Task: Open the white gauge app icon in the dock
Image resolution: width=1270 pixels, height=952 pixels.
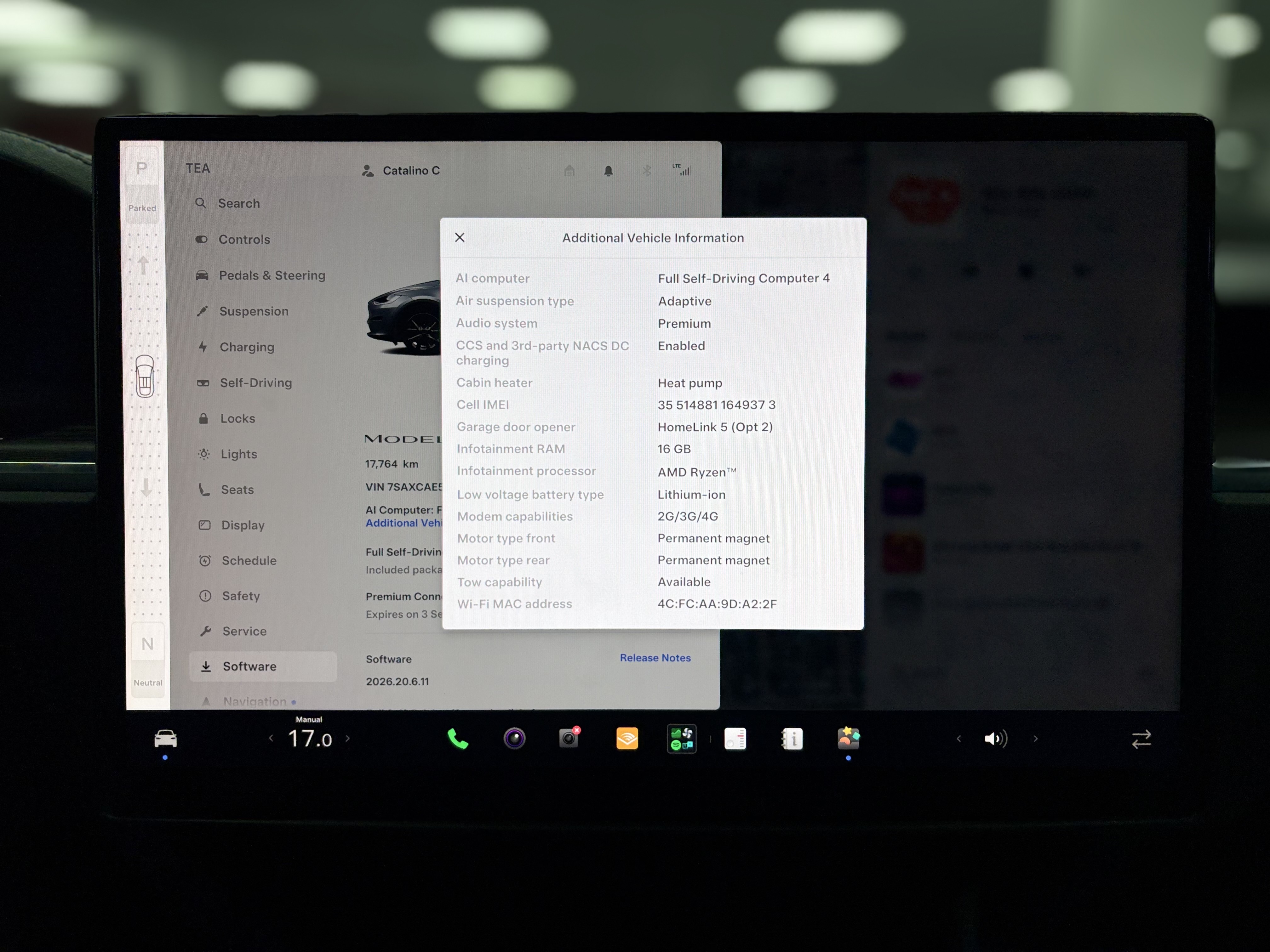Action: [x=735, y=739]
